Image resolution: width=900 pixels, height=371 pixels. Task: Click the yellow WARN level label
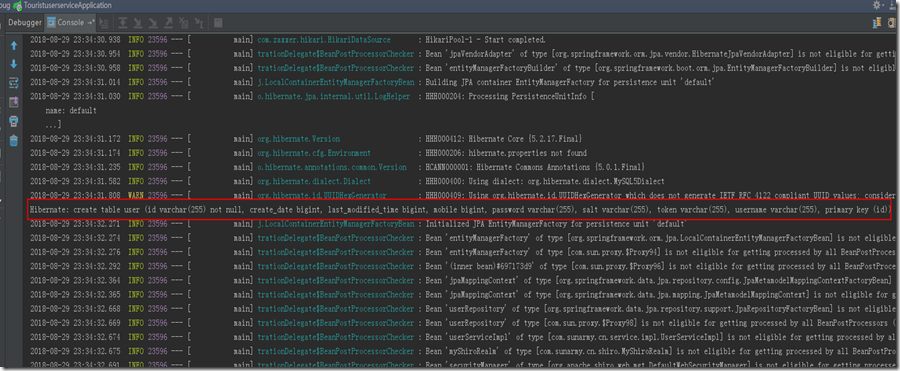click(135, 195)
